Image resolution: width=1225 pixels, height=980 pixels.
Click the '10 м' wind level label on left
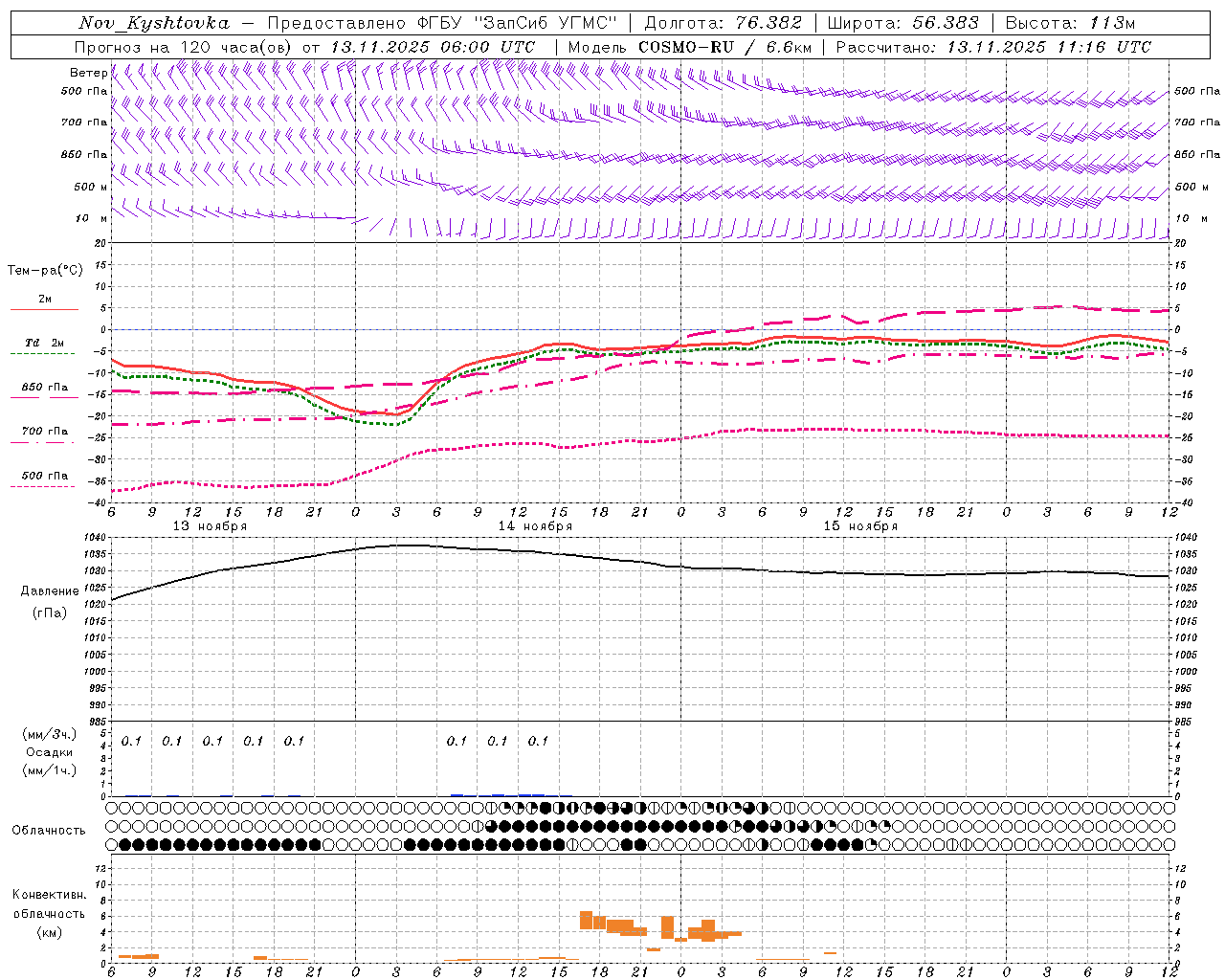click(x=92, y=218)
